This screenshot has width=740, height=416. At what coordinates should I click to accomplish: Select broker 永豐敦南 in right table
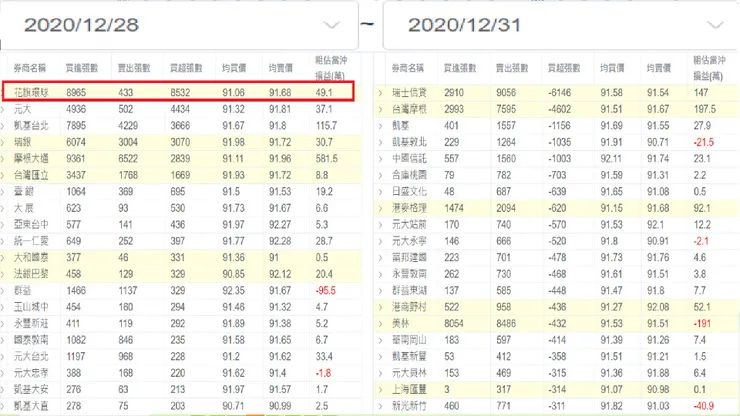click(x=409, y=274)
